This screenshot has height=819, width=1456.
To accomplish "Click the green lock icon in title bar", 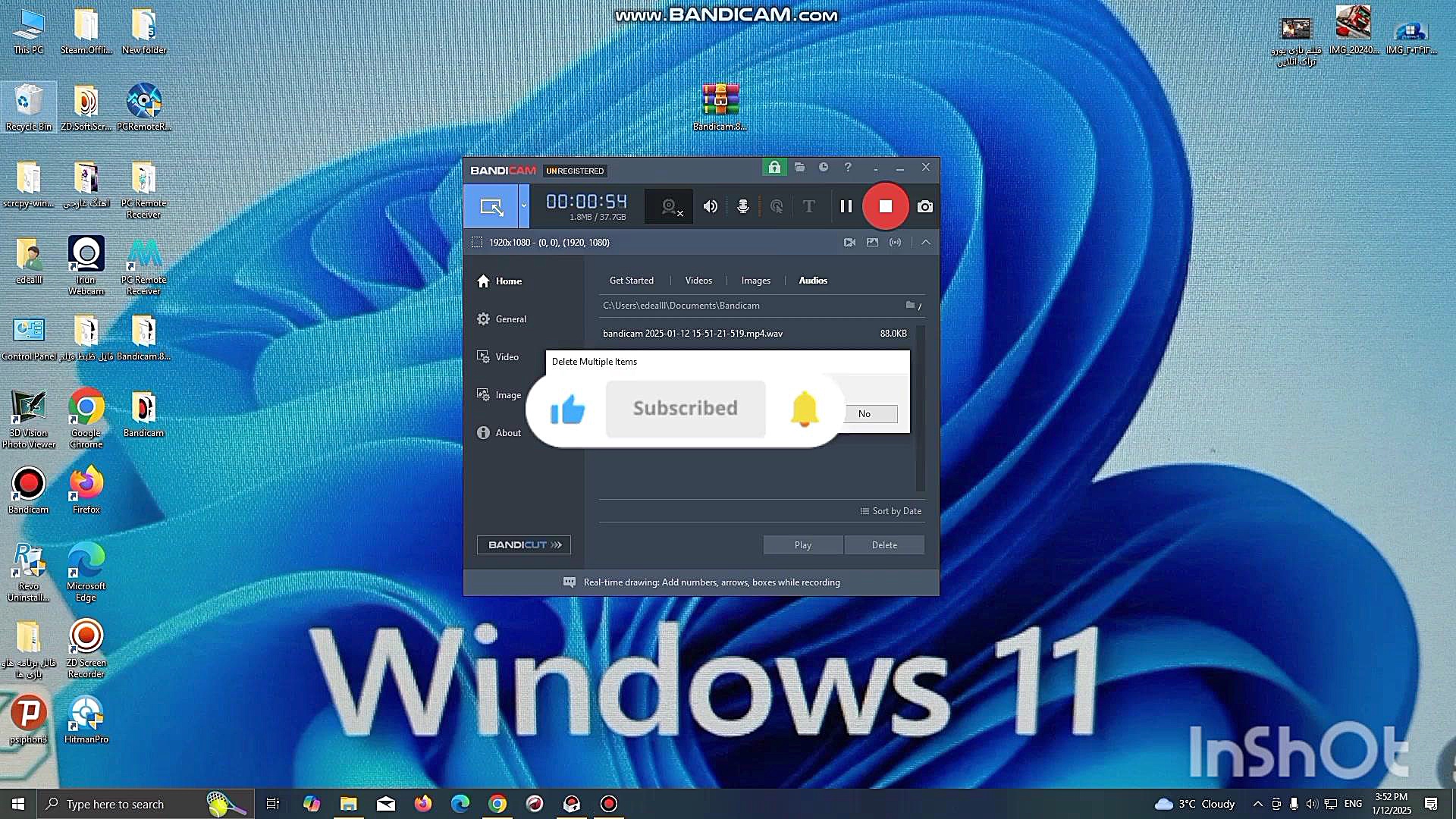I will 774,168.
